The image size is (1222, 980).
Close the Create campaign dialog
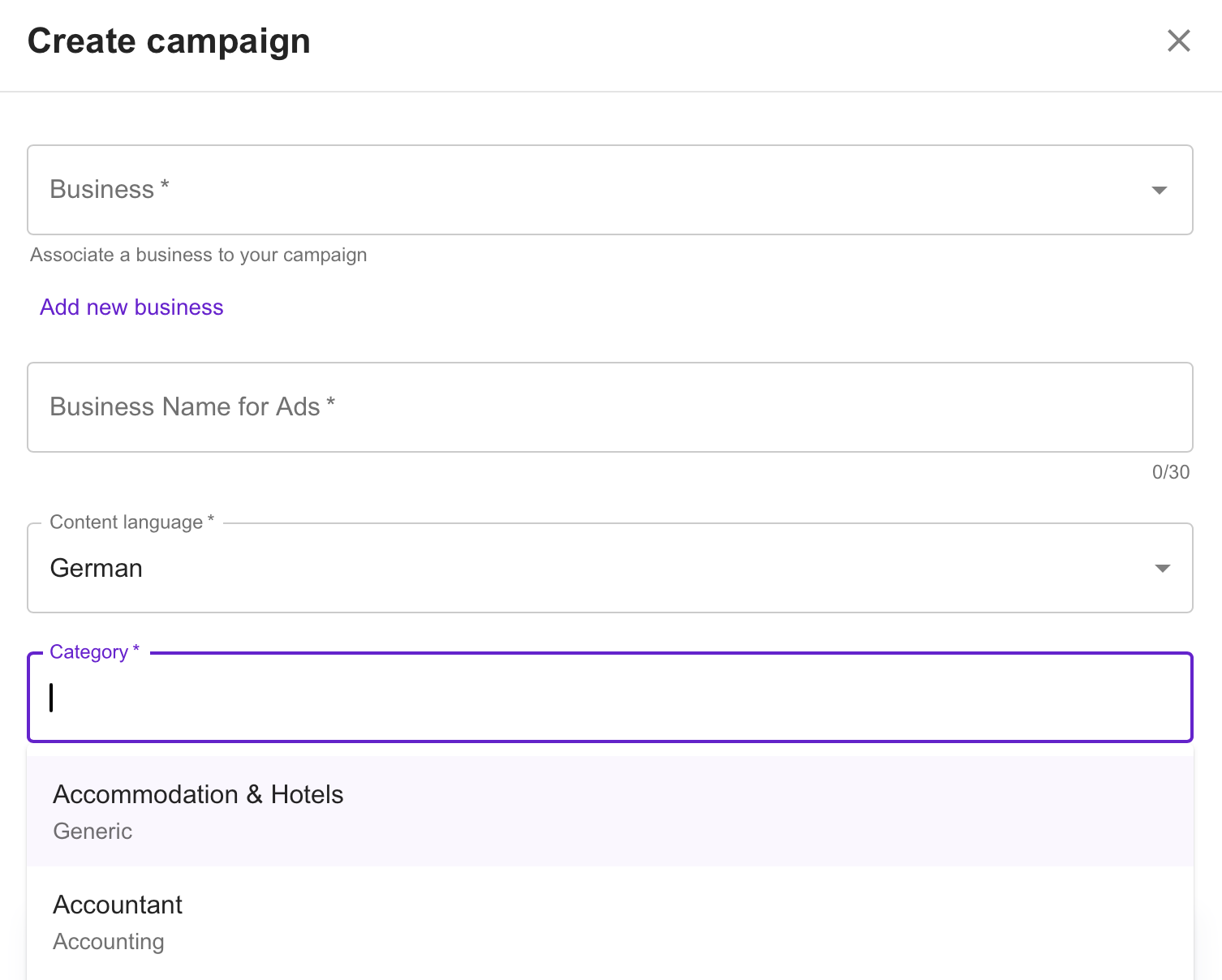1178,41
